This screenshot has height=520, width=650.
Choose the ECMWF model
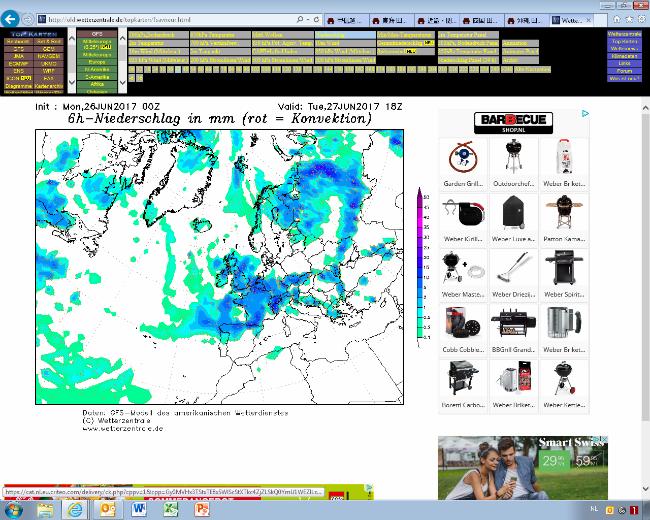[19, 63]
